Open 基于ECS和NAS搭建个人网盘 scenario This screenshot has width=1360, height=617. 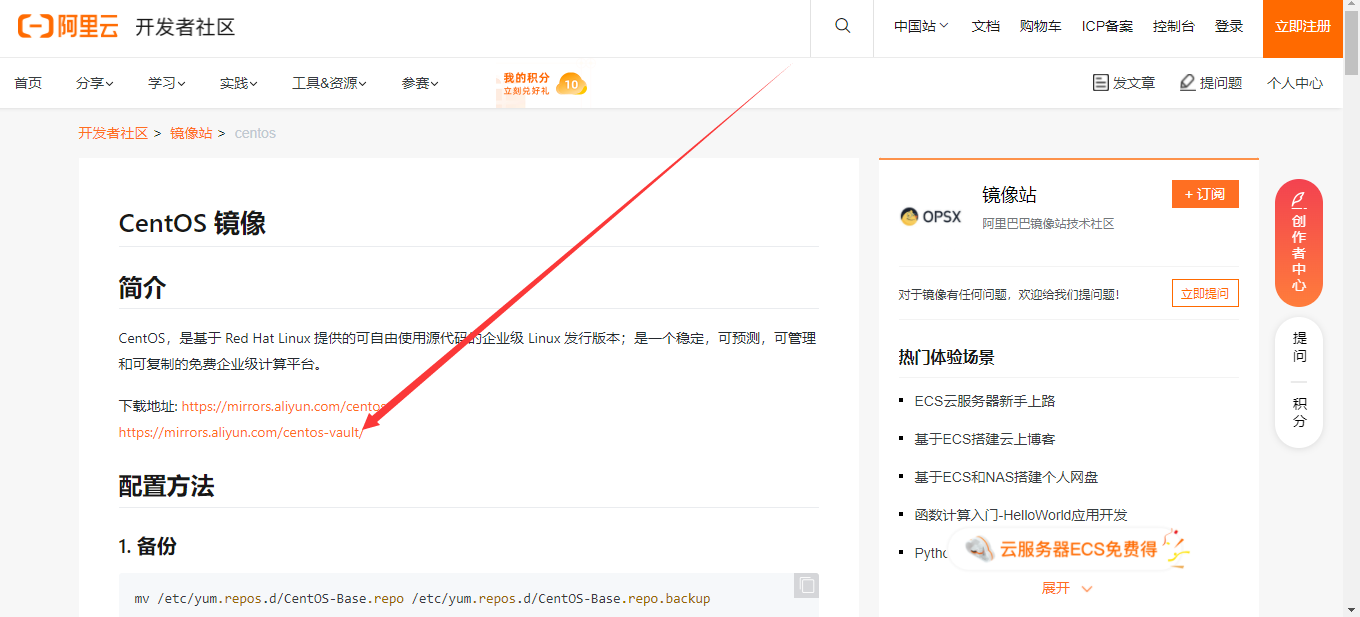coord(1006,477)
